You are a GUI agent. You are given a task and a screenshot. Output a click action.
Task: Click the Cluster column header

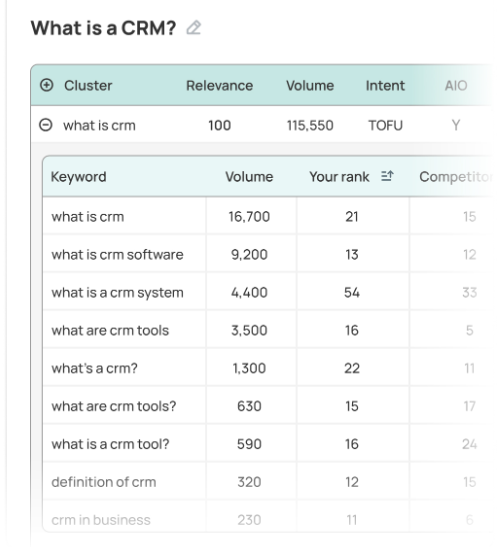(88, 85)
